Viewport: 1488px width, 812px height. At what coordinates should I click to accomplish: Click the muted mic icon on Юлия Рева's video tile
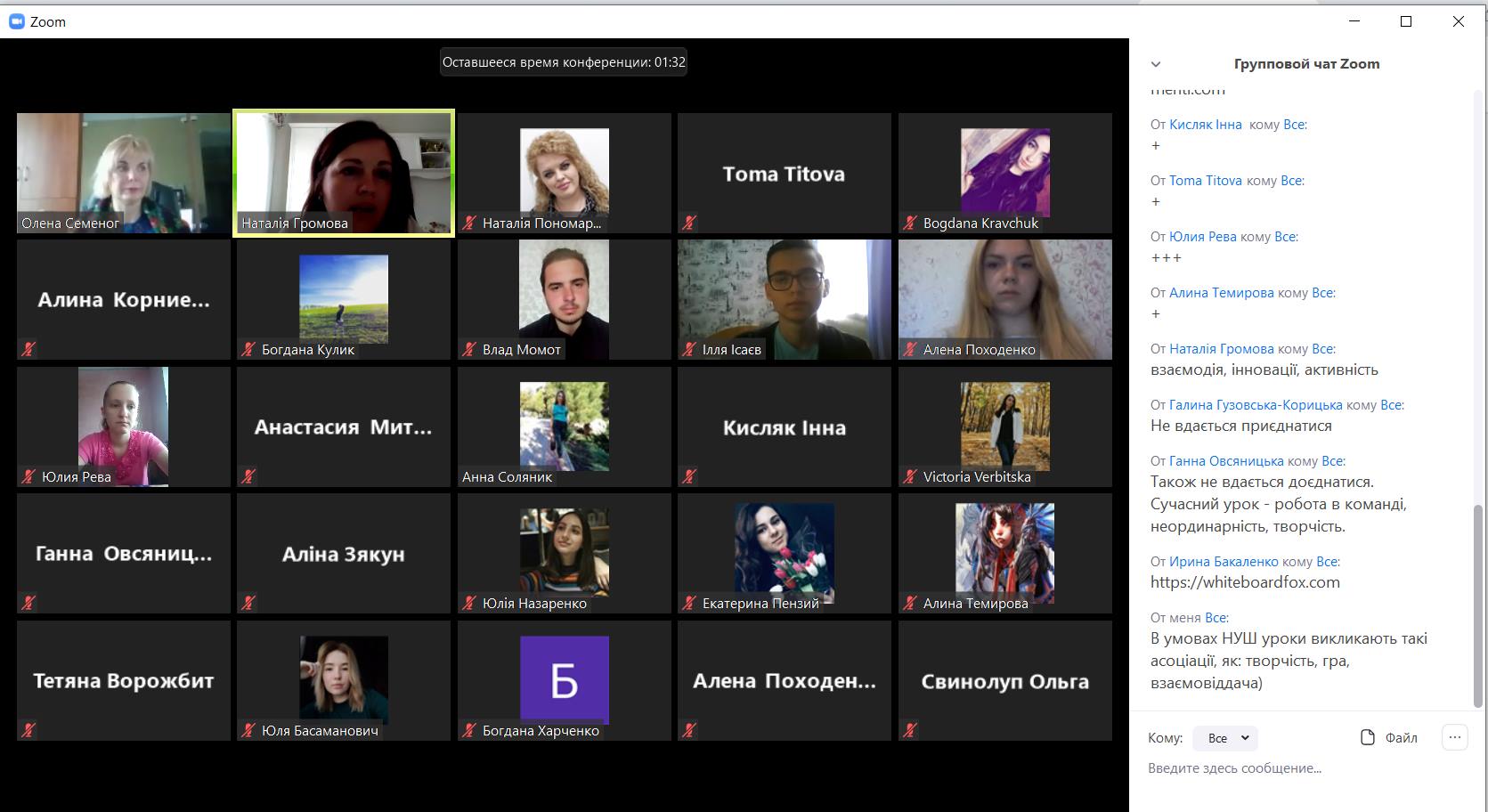pos(28,477)
